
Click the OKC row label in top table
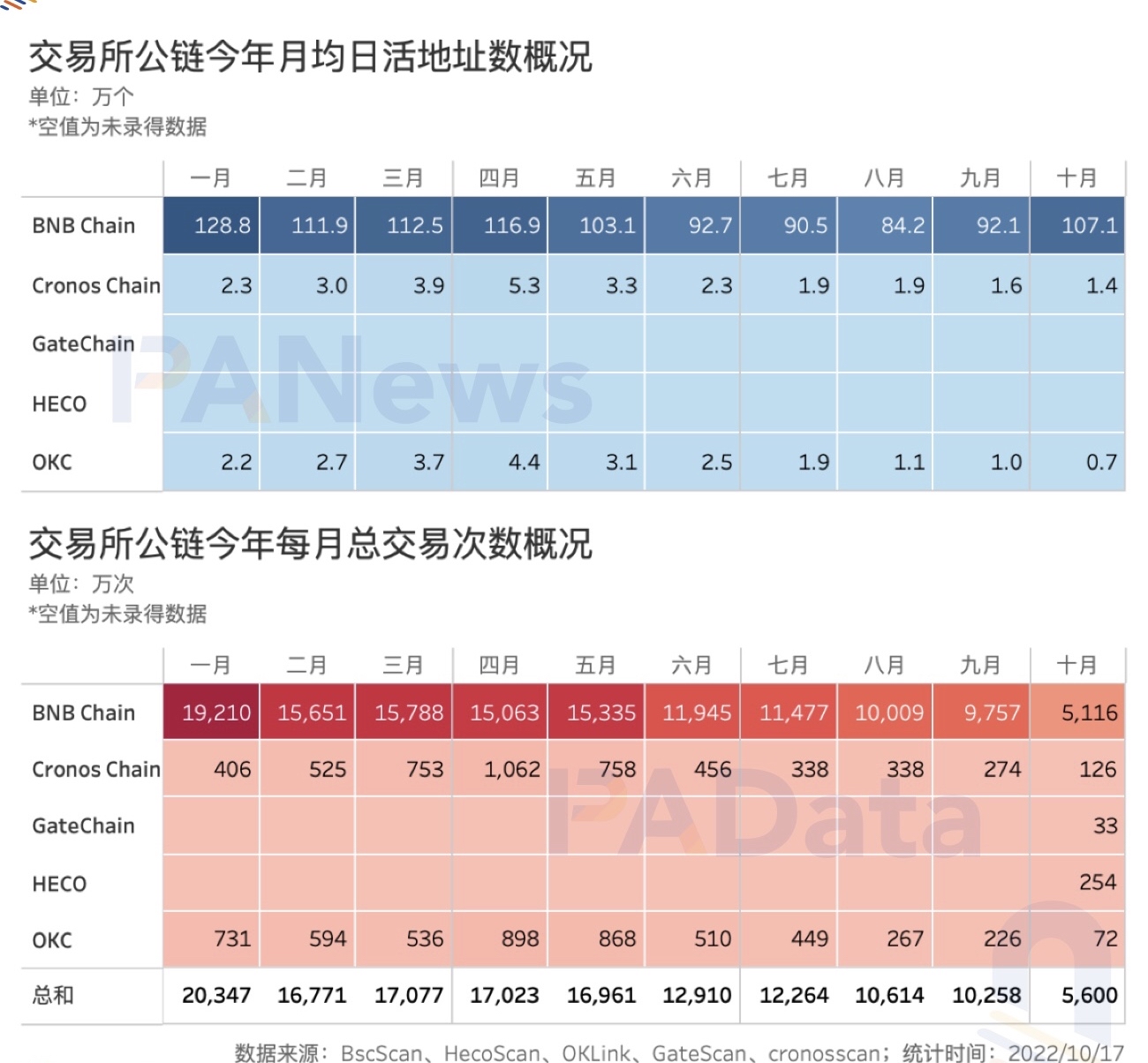point(51,462)
